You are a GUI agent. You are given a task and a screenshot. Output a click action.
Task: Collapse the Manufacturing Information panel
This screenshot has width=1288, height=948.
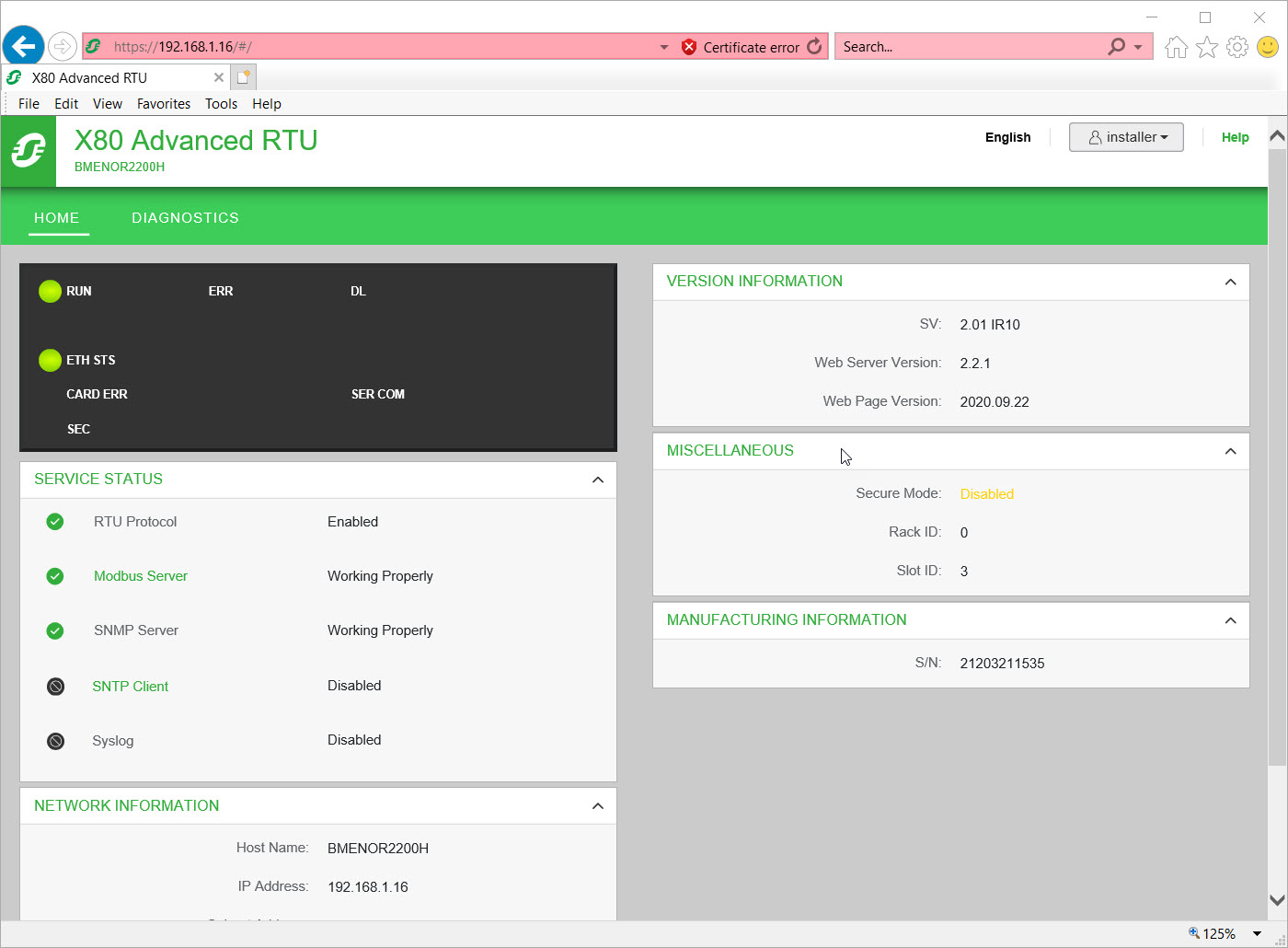(x=1231, y=620)
